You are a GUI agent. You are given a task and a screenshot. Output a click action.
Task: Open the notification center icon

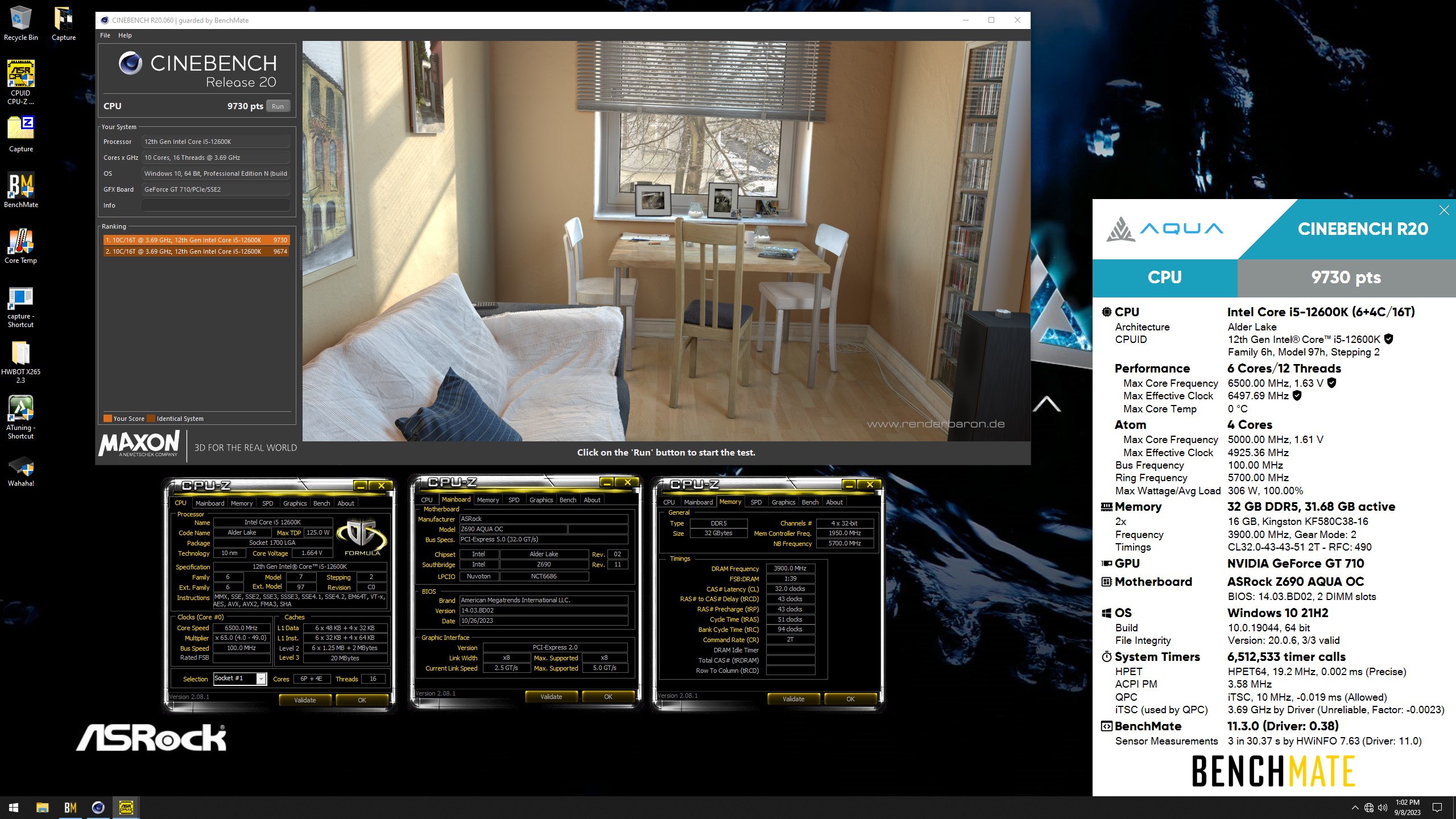click(x=1437, y=807)
